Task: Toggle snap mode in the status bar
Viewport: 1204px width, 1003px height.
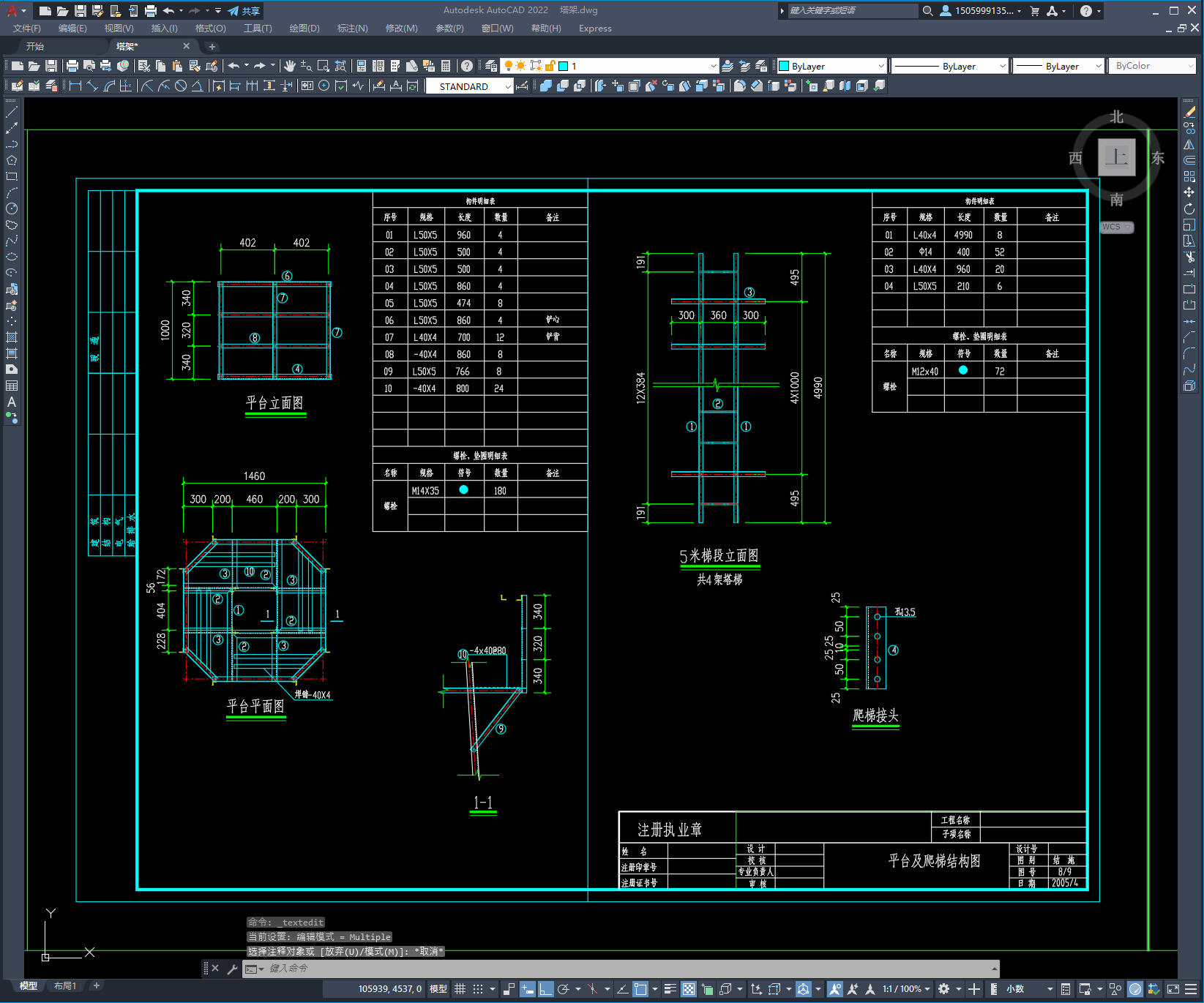Action: [478, 989]
